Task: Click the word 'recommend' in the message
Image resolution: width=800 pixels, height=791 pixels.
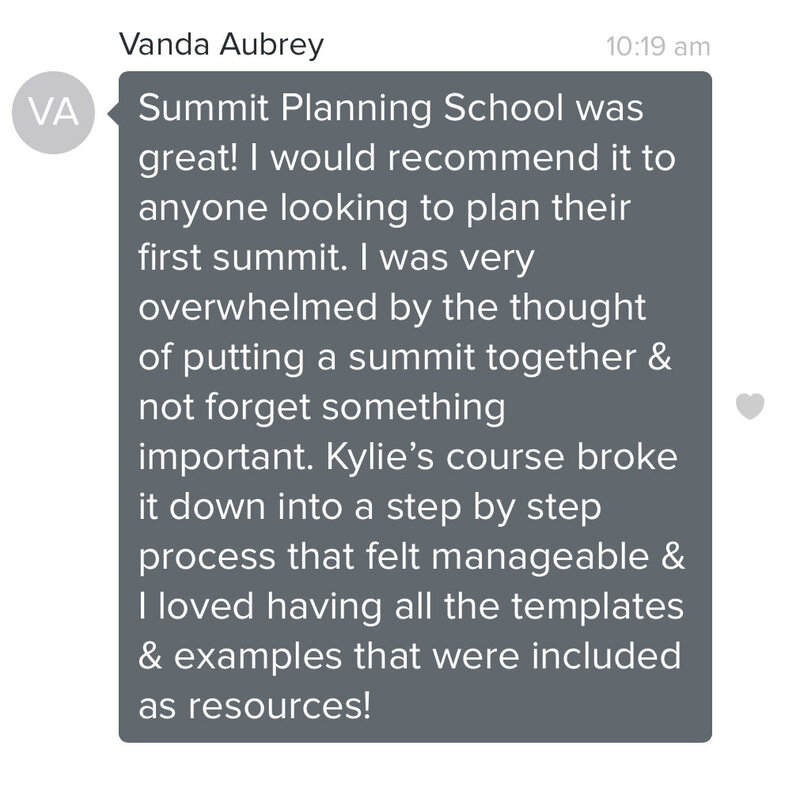Action: pyautogui.click(x=493, y=157)
